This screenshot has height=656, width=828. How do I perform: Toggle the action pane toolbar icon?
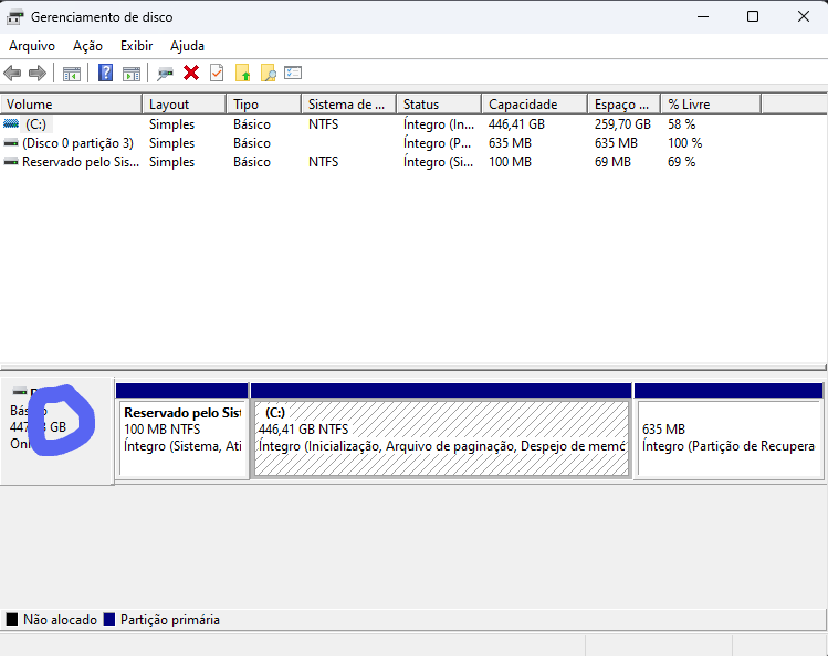point(131,73)
